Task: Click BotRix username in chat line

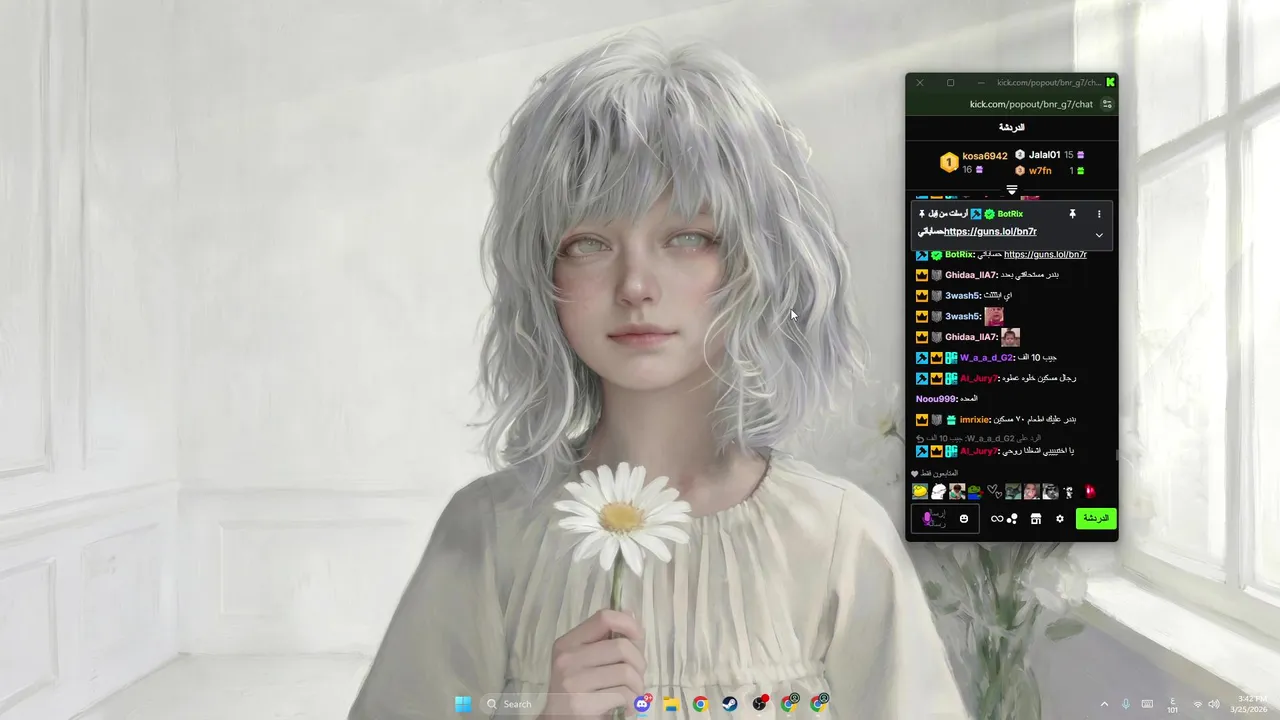Action: point(959,254)
